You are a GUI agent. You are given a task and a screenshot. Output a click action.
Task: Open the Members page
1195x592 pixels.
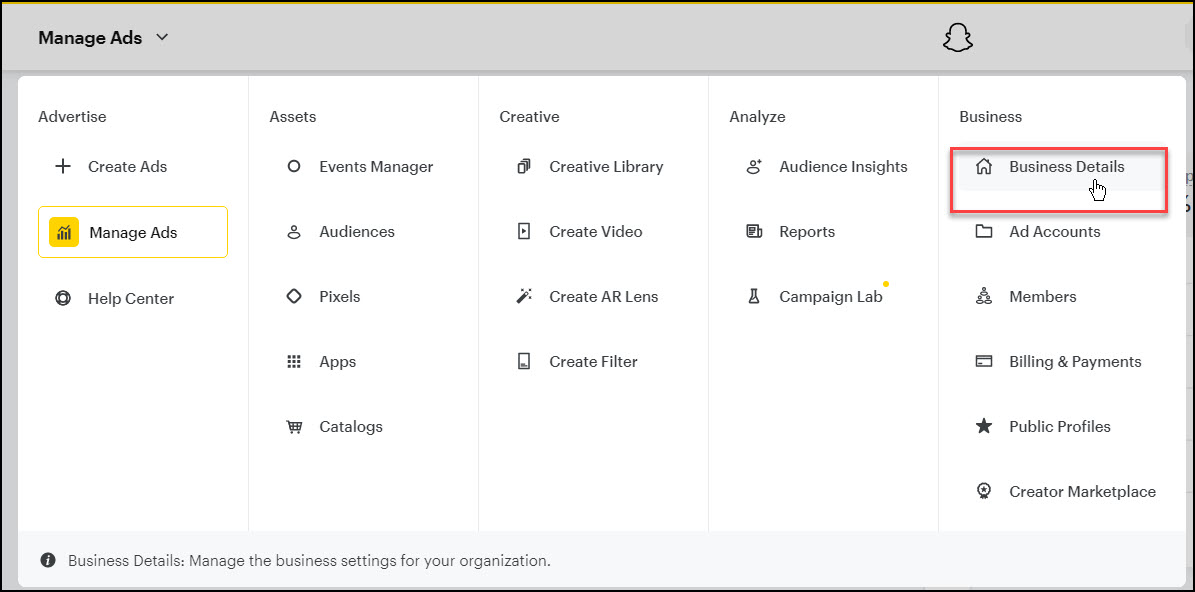pyautogui.click(x=1043, y=296)
